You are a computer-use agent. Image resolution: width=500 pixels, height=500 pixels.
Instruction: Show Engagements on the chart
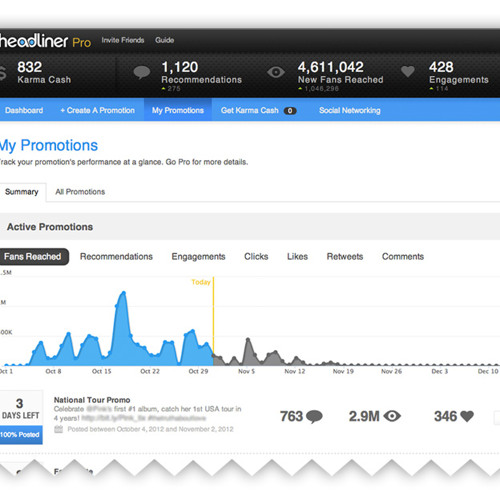(x=198, y=257)
